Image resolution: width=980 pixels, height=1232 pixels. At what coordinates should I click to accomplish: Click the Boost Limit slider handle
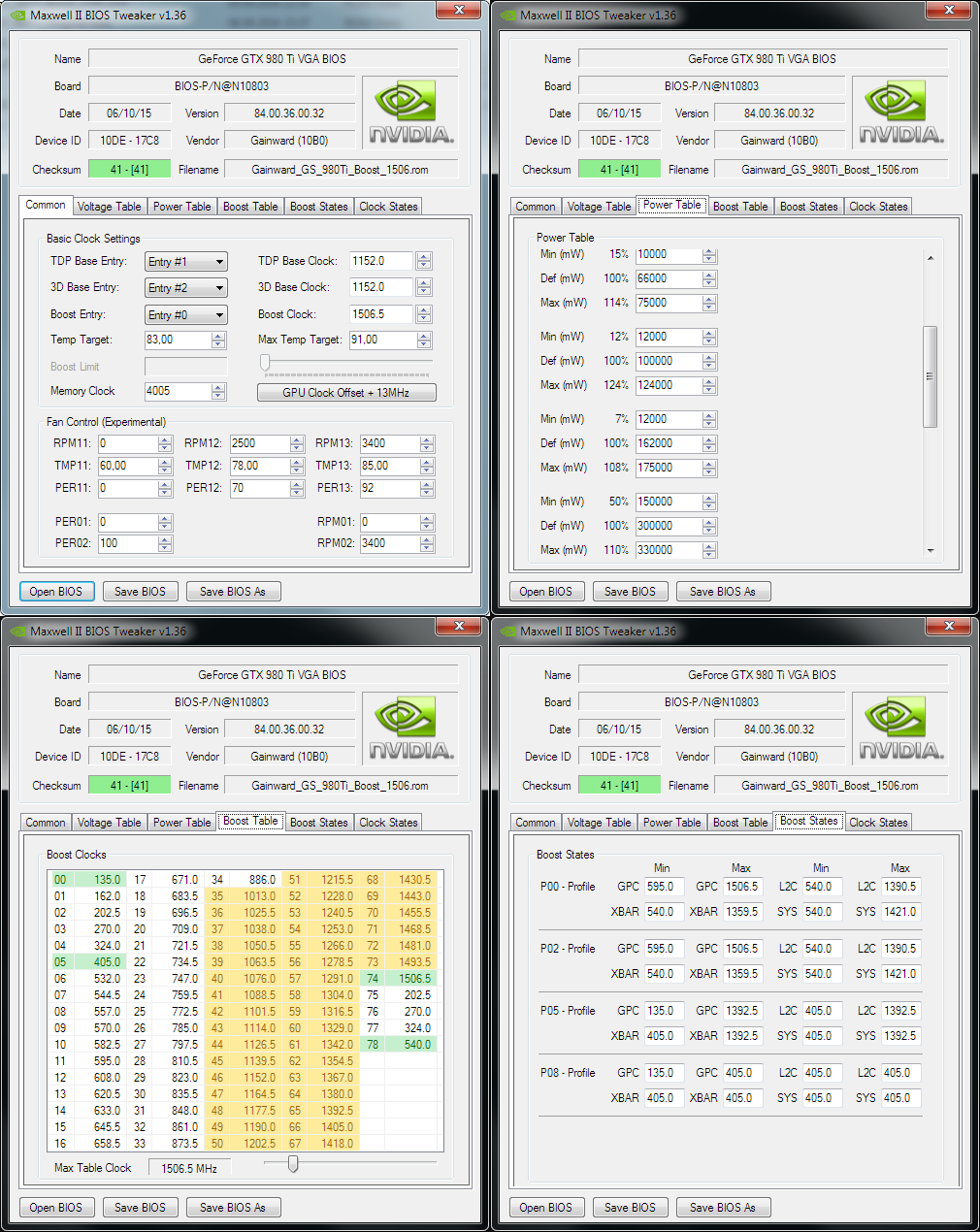tap(265, 363)
